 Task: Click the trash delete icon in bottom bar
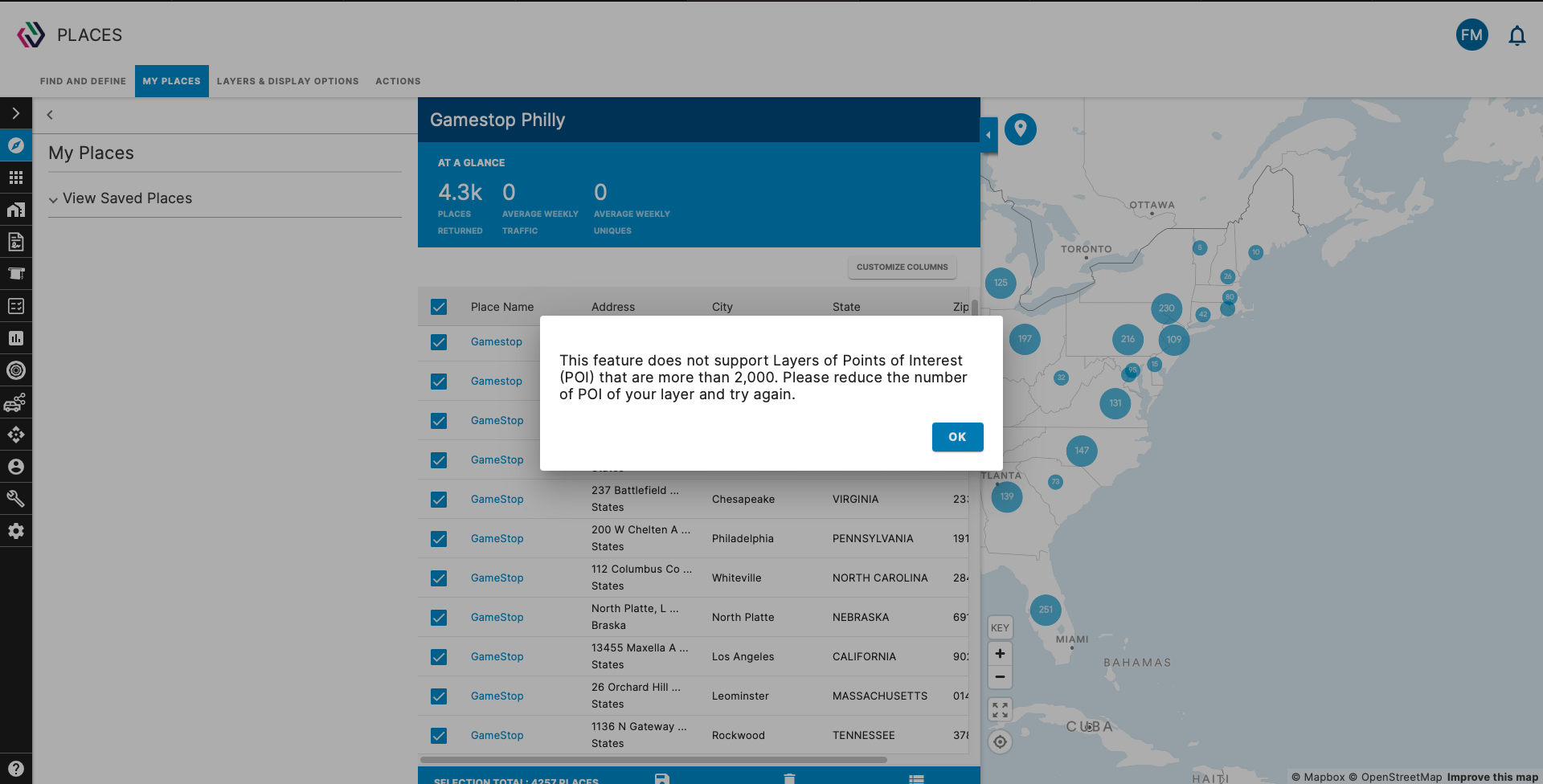(789, 778)
